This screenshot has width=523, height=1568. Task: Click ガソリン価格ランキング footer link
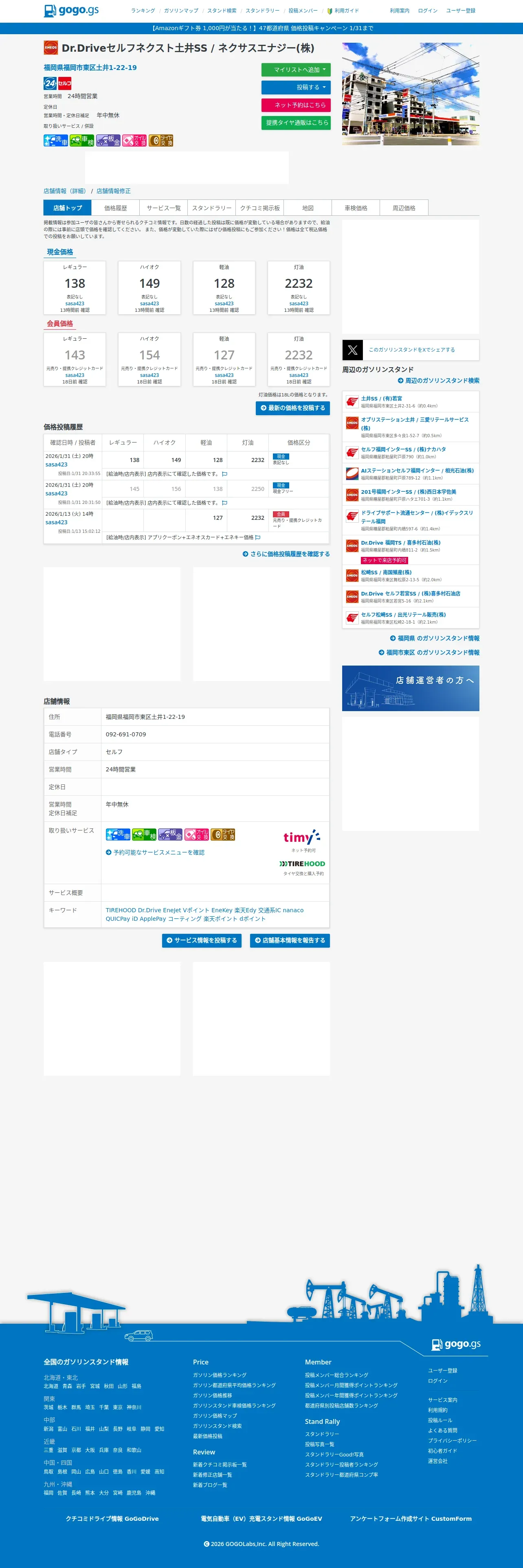pos(220,1374)
